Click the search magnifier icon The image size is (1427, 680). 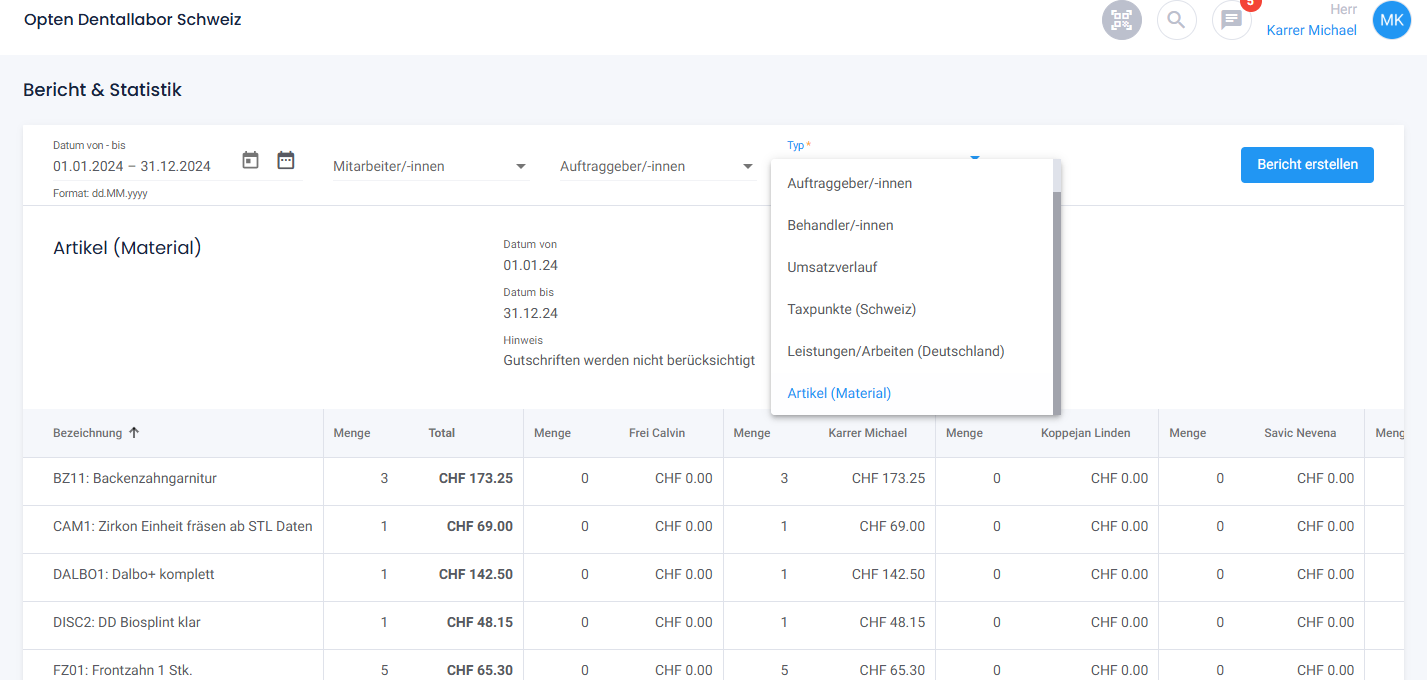coord(1176,20)
